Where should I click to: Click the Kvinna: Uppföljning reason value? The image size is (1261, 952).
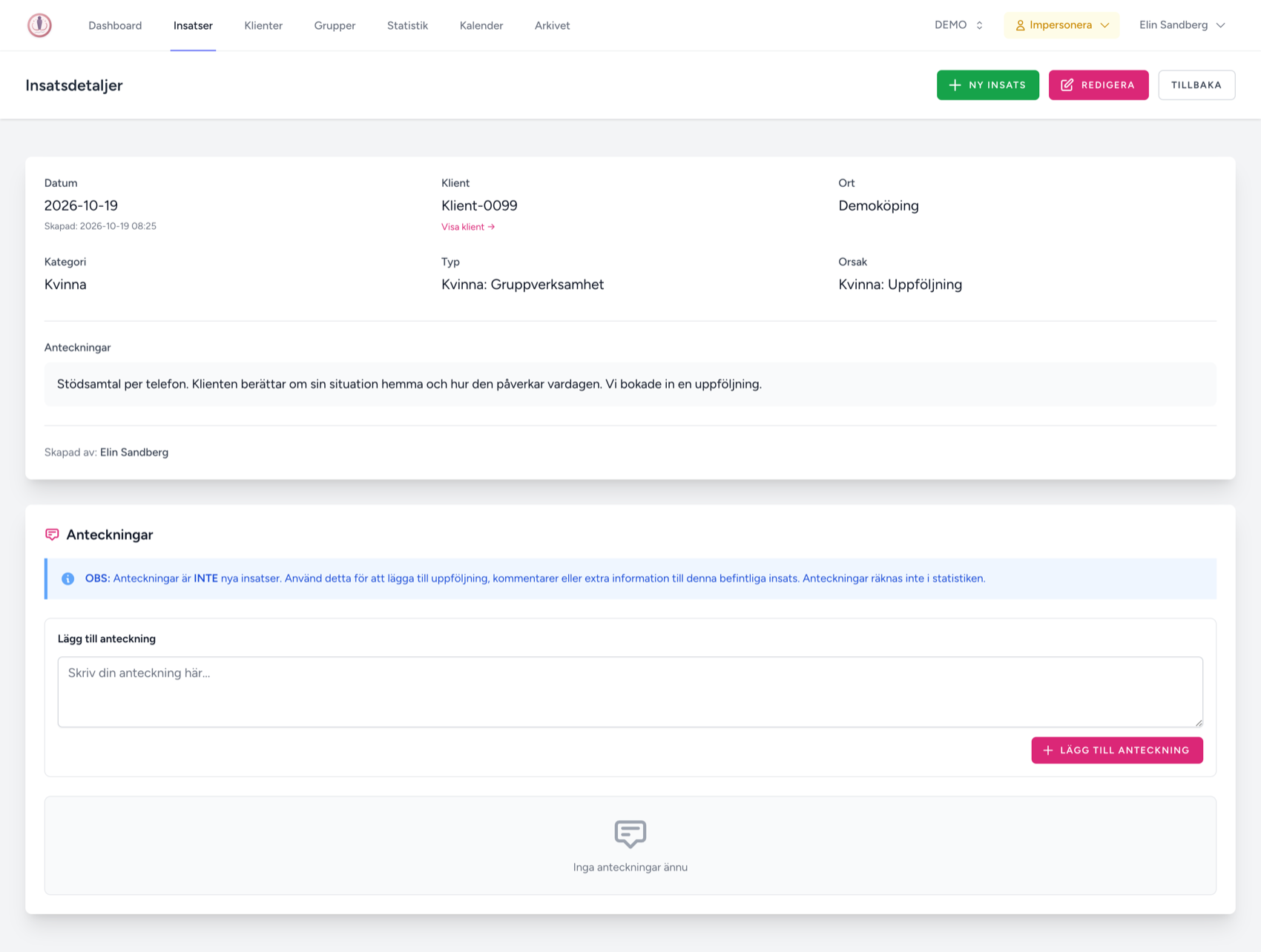[900, 285]
